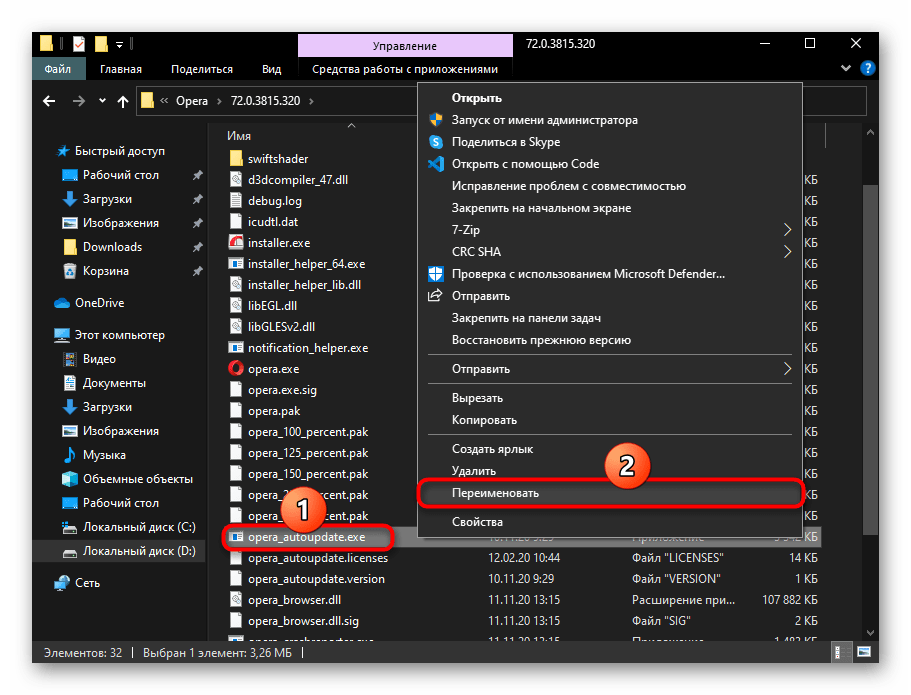Click the Skype icon in context menu
Image resolution: width=911 pixels, height=695 pixels.
tap(436, 142)
